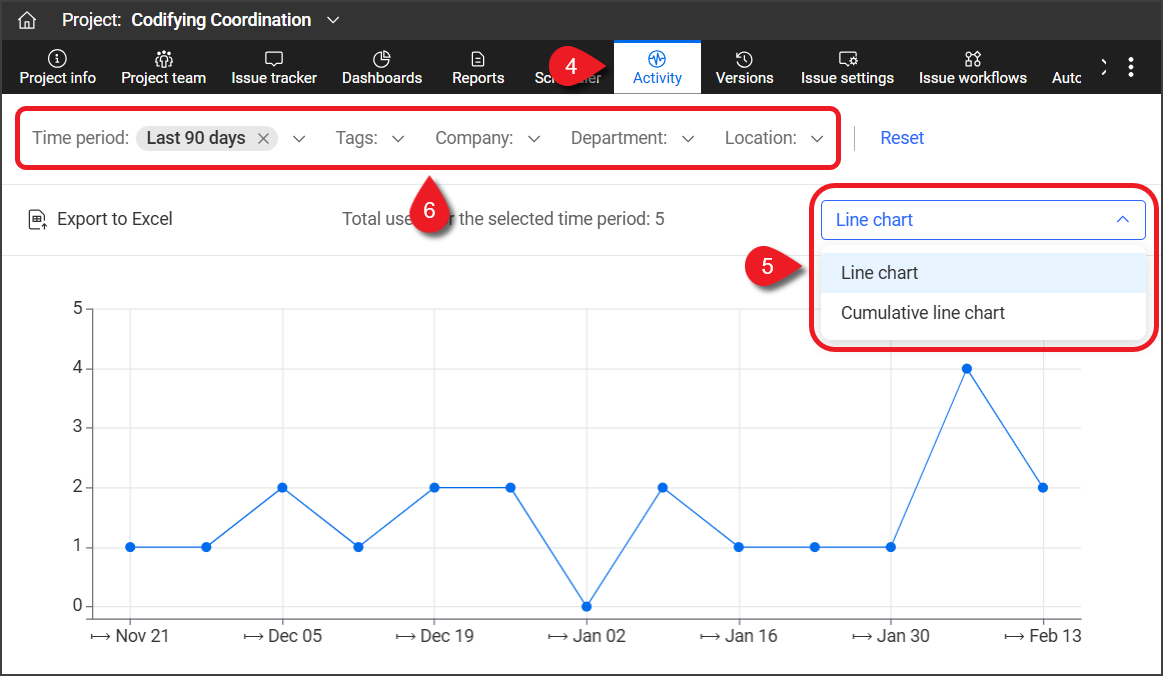
Task: Open the Location filter dropdown
Action: click(774, 139)
